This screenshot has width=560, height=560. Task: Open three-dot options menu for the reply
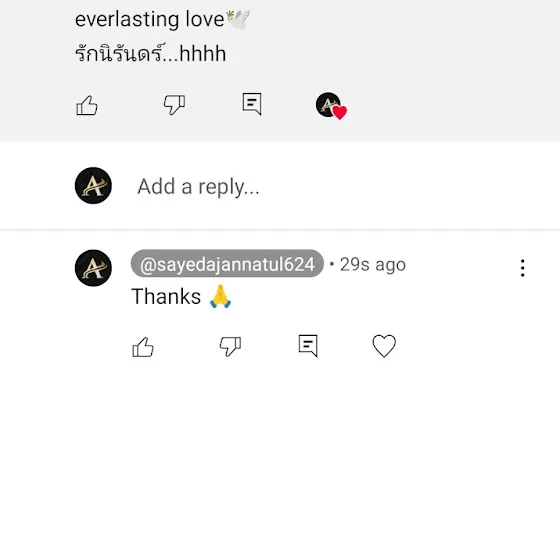click(x=522, y=268)
